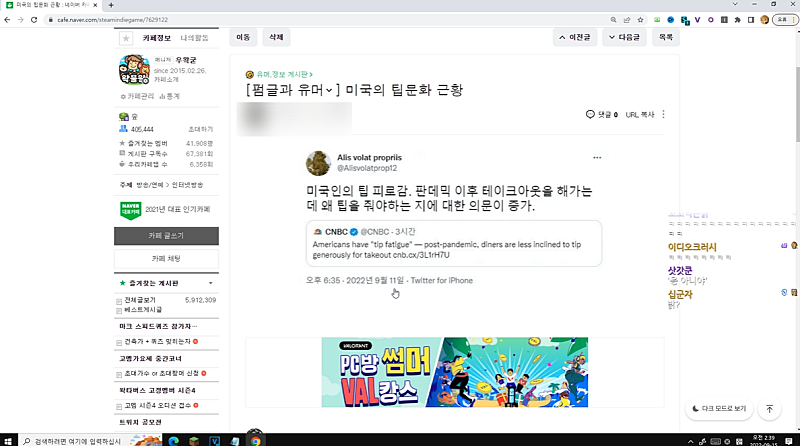
Task: Click the browser forward arrow
Action: [x=20, y=19]
